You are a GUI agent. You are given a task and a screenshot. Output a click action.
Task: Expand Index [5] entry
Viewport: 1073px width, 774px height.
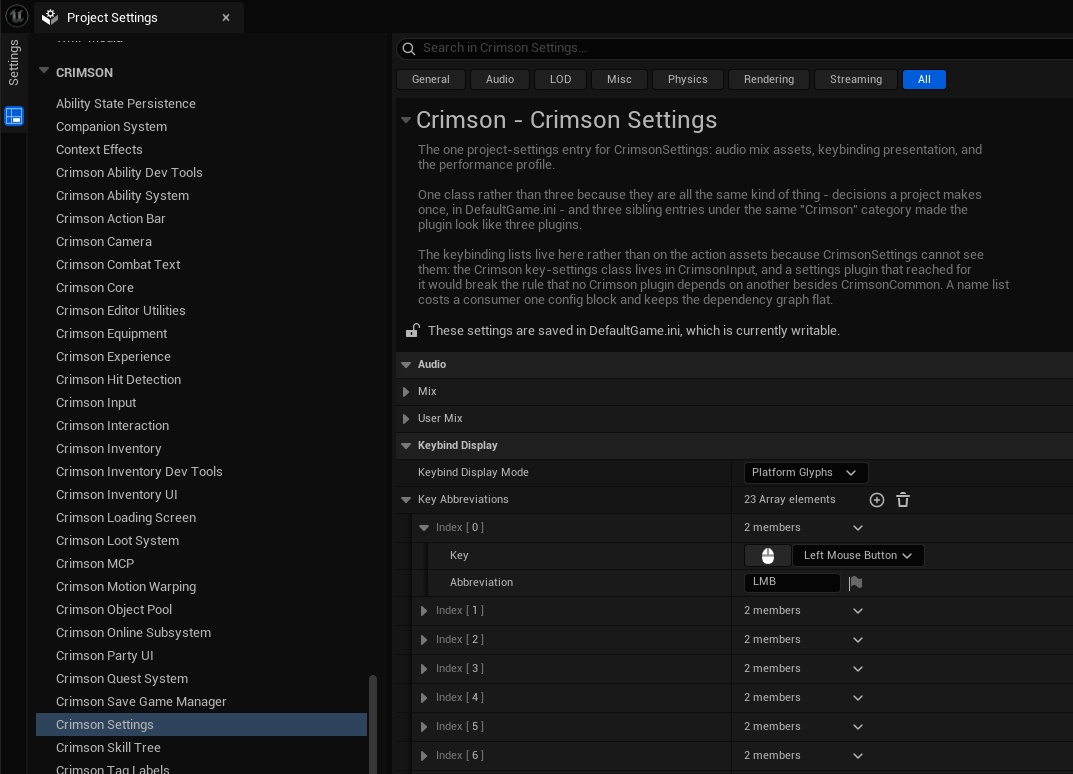(424, 727)
